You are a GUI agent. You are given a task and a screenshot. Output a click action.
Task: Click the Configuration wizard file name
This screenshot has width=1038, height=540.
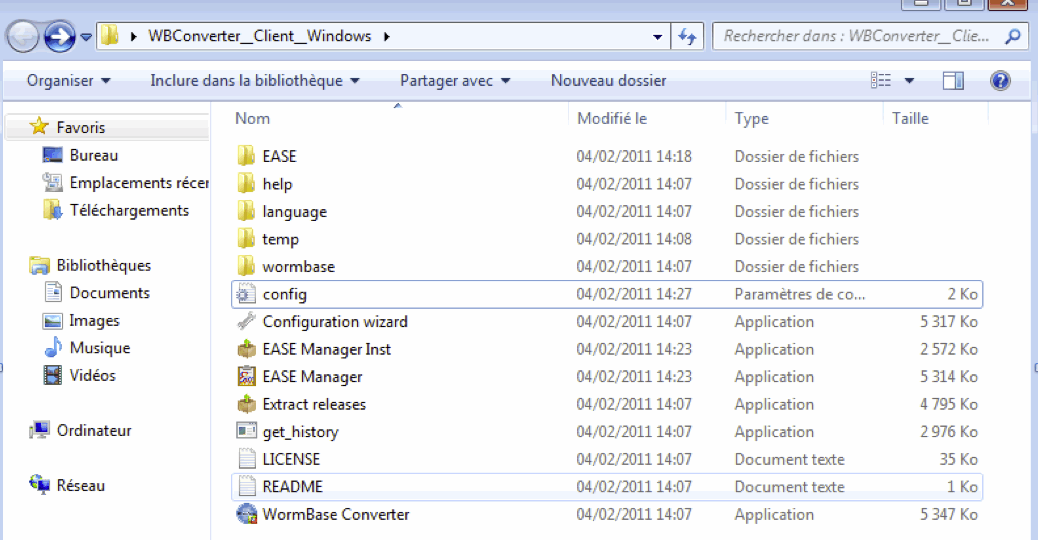tap(335, 322)
